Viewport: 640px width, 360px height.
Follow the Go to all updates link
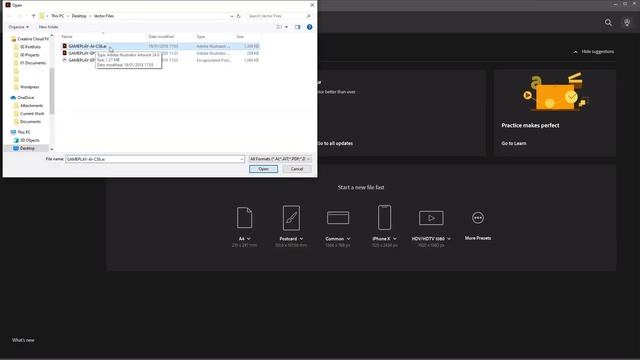tap(336, 143)
